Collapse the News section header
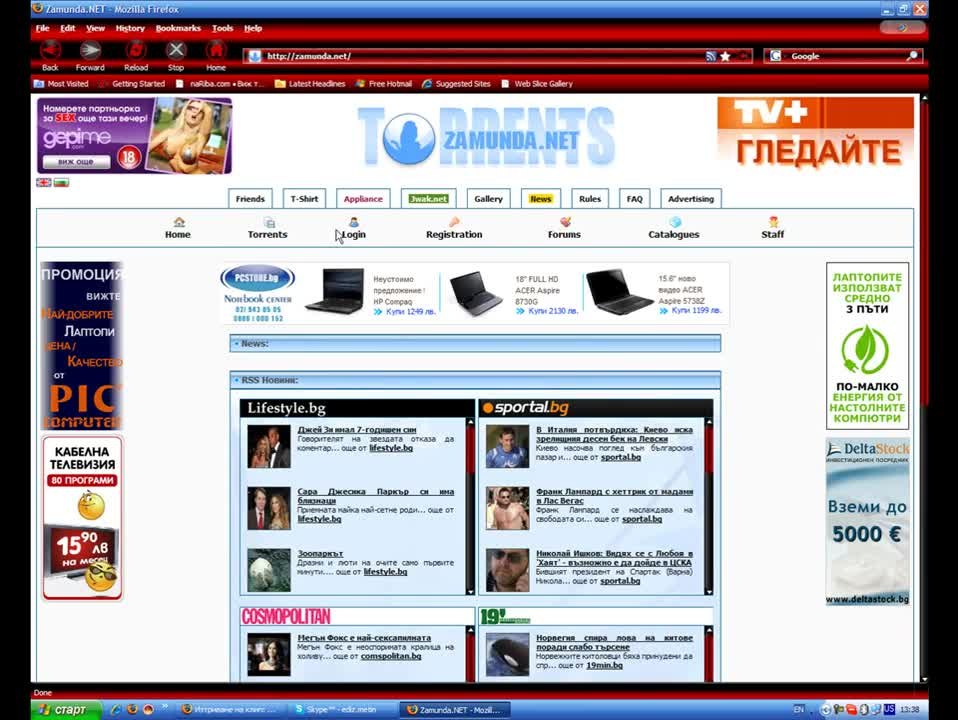 [475, 343]
